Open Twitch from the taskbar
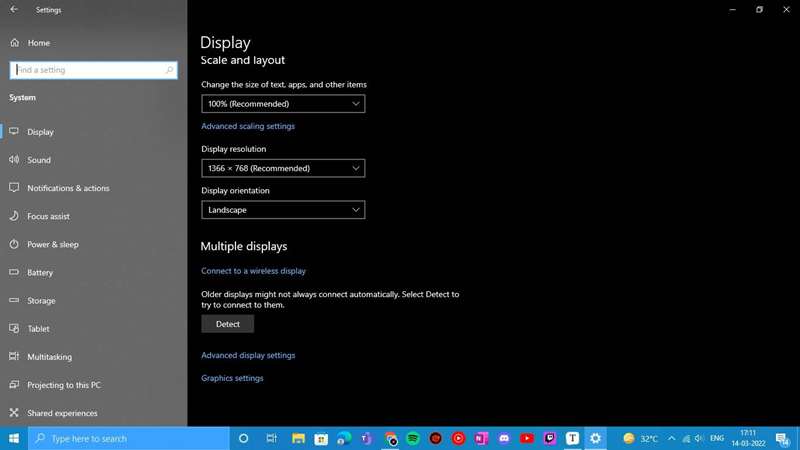Image resolution: width=800 pixels, height=450 pixels. (x=550, y=438)
